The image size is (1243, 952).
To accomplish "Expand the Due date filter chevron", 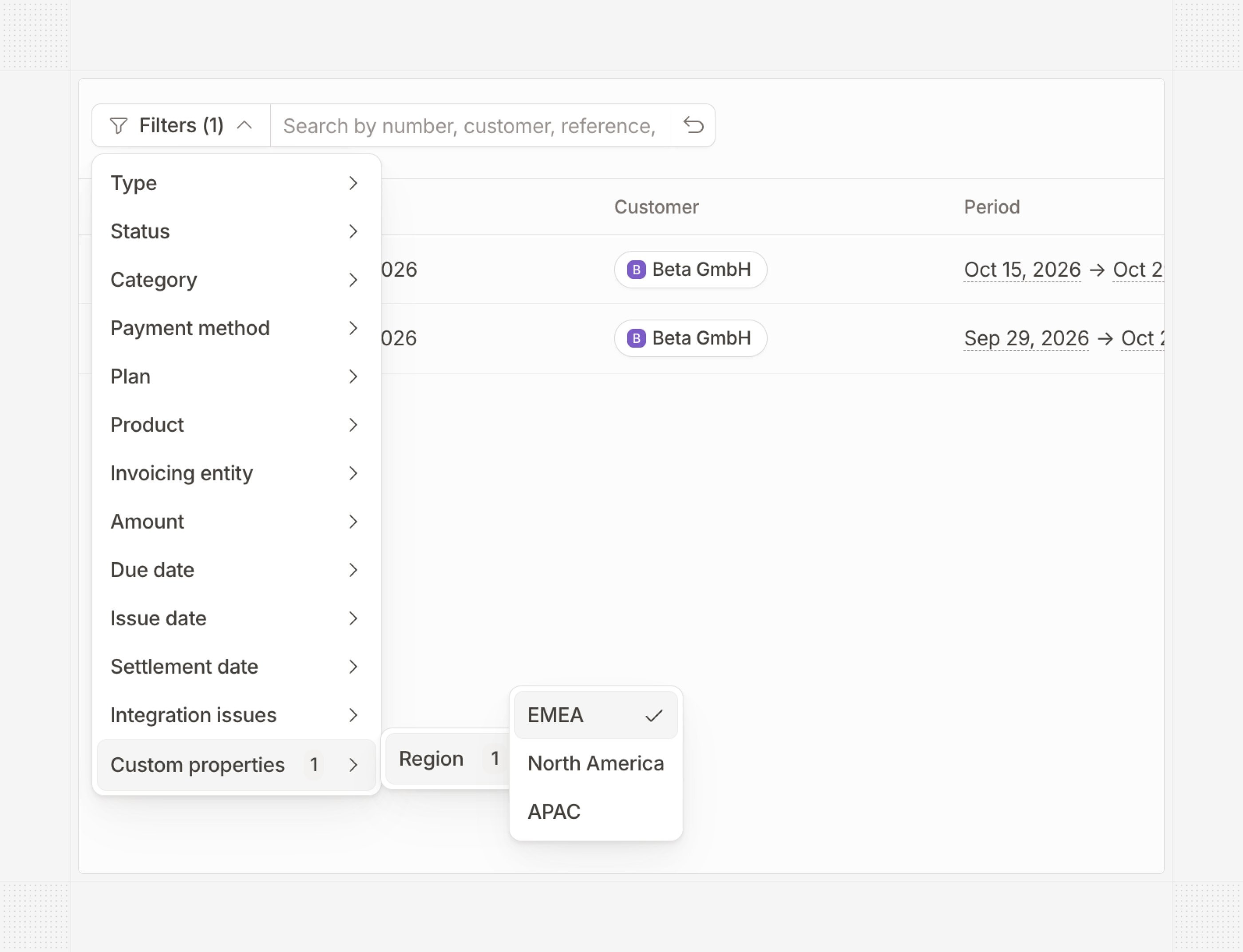I will click(353, 570).
